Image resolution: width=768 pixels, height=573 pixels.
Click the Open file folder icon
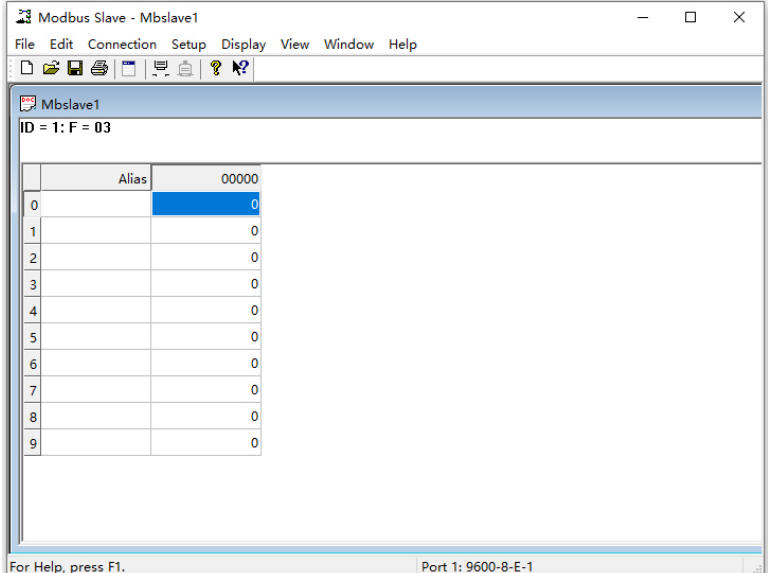(x=51, y=68)
